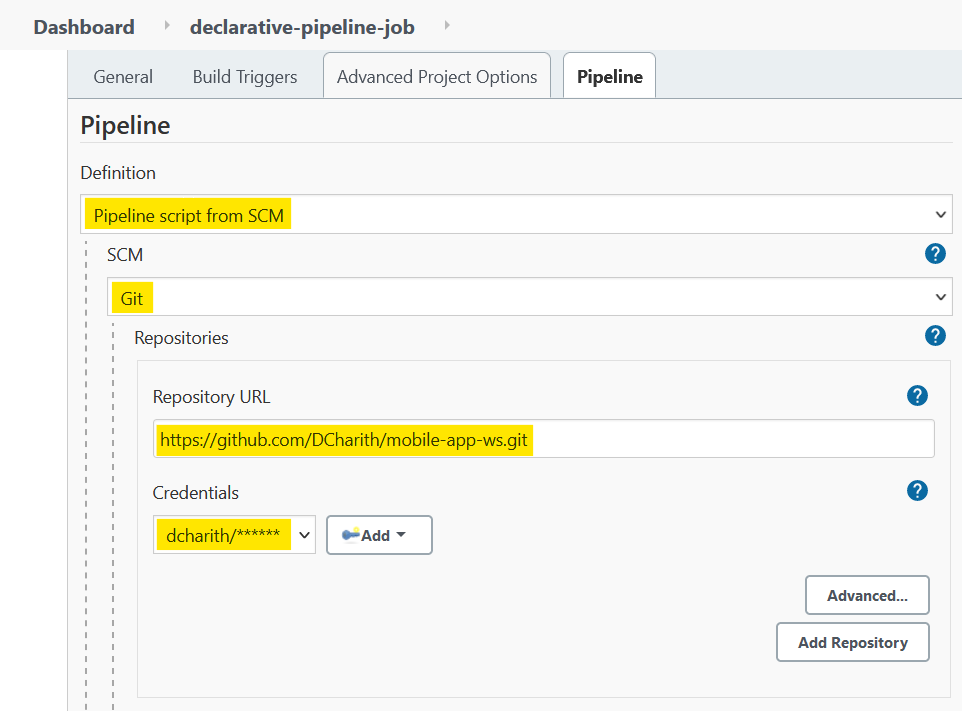Viewport: 962px width, 711px height.
Task: Open the SCM Git dropdown
Action: click(529, 297)
